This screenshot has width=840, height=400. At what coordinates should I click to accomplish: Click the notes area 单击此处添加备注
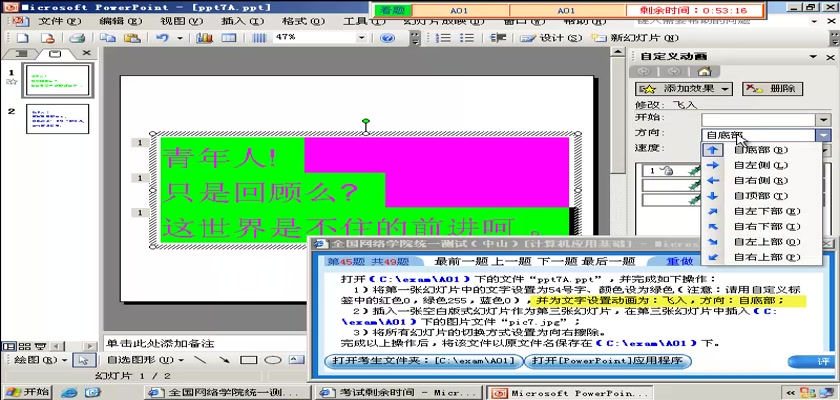(160, 343)
